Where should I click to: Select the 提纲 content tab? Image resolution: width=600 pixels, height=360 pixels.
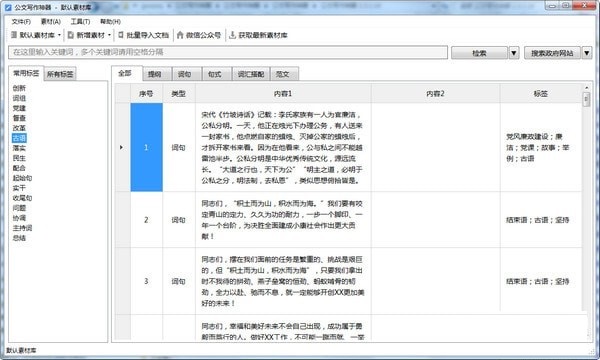click(x=157, y=74)
